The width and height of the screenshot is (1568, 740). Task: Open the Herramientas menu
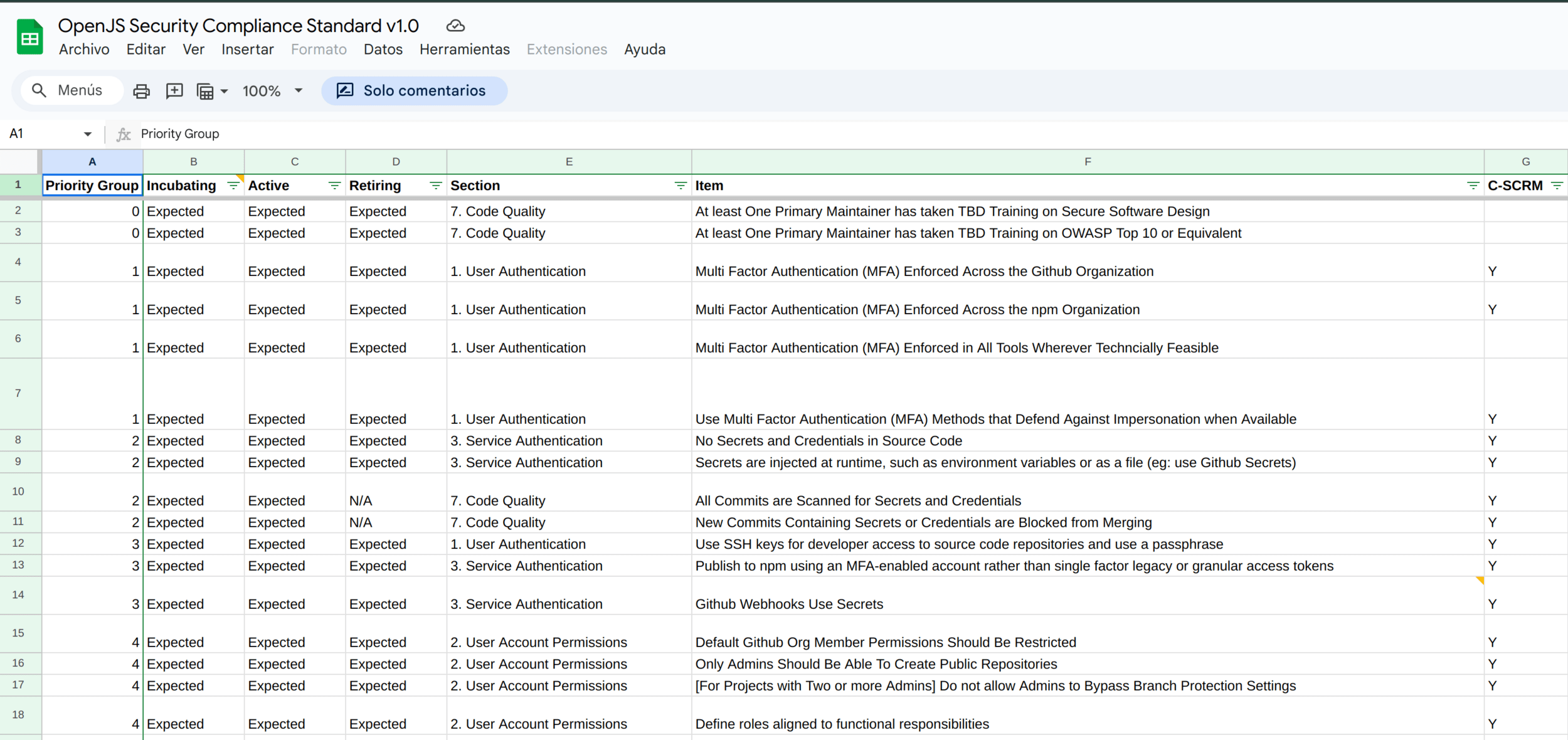(x=464, y=50)
